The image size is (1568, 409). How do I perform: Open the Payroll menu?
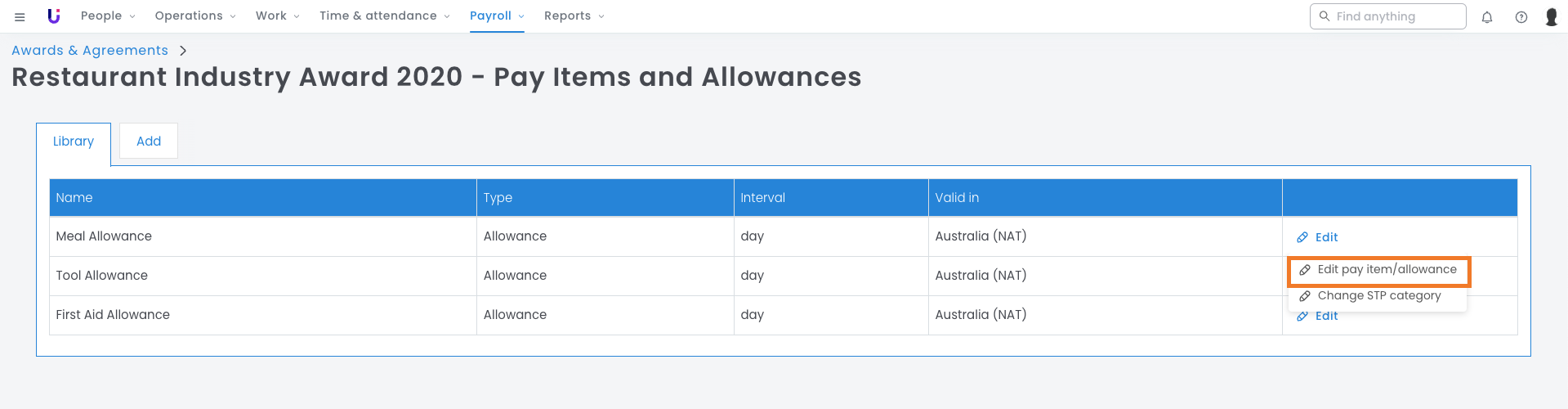(497, 16)
